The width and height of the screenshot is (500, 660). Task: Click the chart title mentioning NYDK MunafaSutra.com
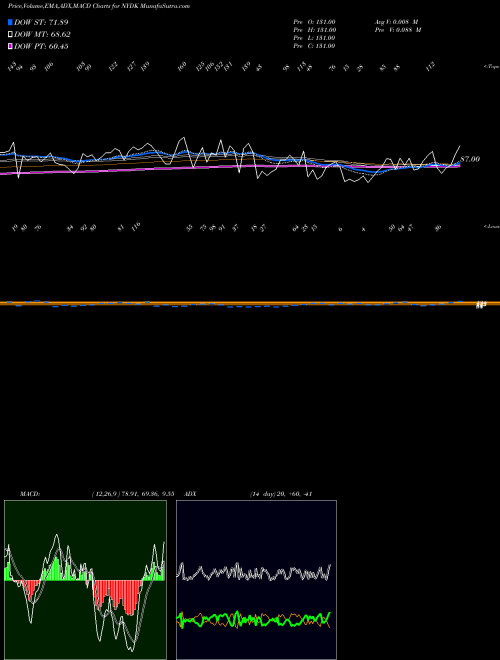point(99,6)
